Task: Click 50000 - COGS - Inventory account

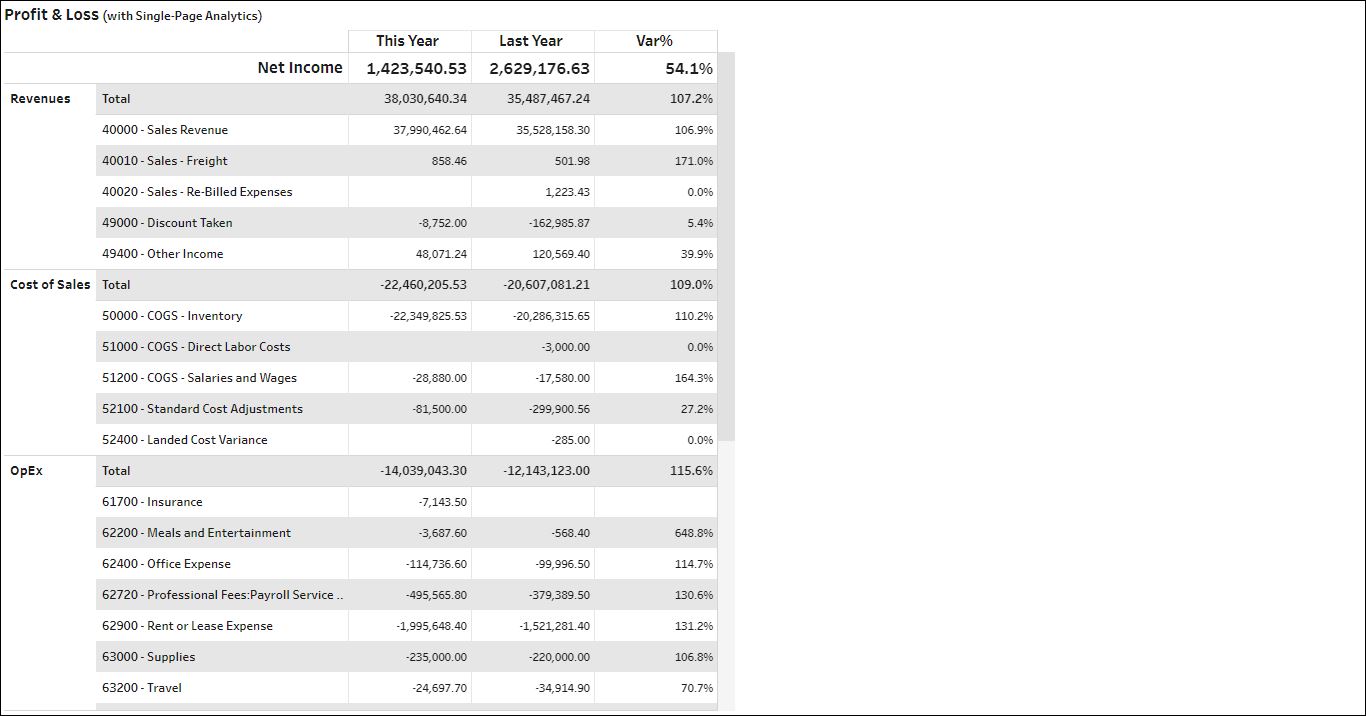Action: (x=172, y=316)
